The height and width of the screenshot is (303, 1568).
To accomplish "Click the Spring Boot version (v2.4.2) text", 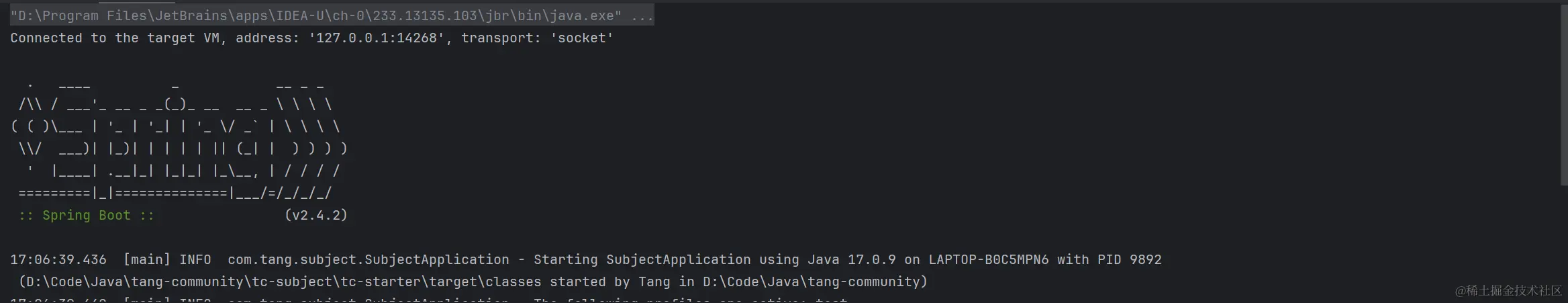I will [315, 216].
